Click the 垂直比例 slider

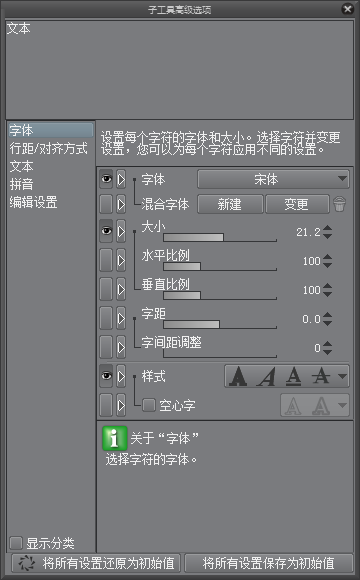tap(220, 295)
